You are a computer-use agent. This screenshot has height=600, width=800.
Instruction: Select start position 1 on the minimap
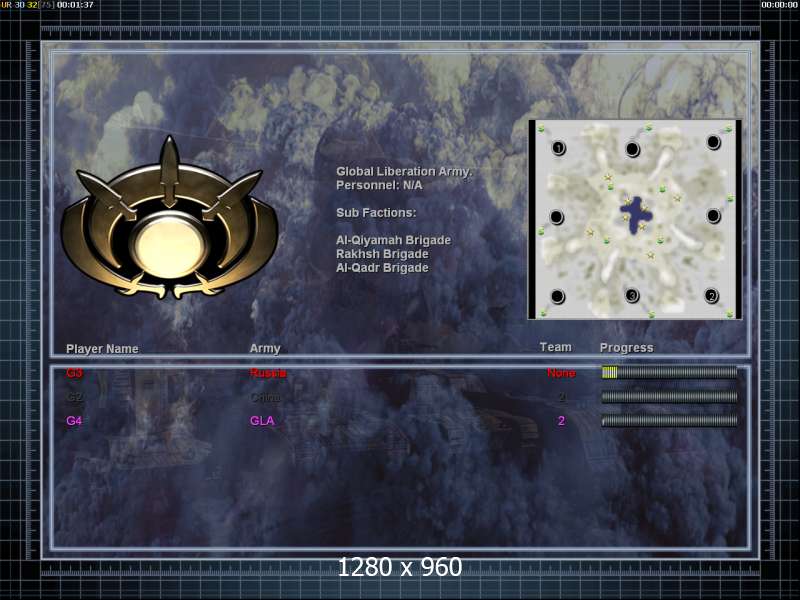(559, 148)
